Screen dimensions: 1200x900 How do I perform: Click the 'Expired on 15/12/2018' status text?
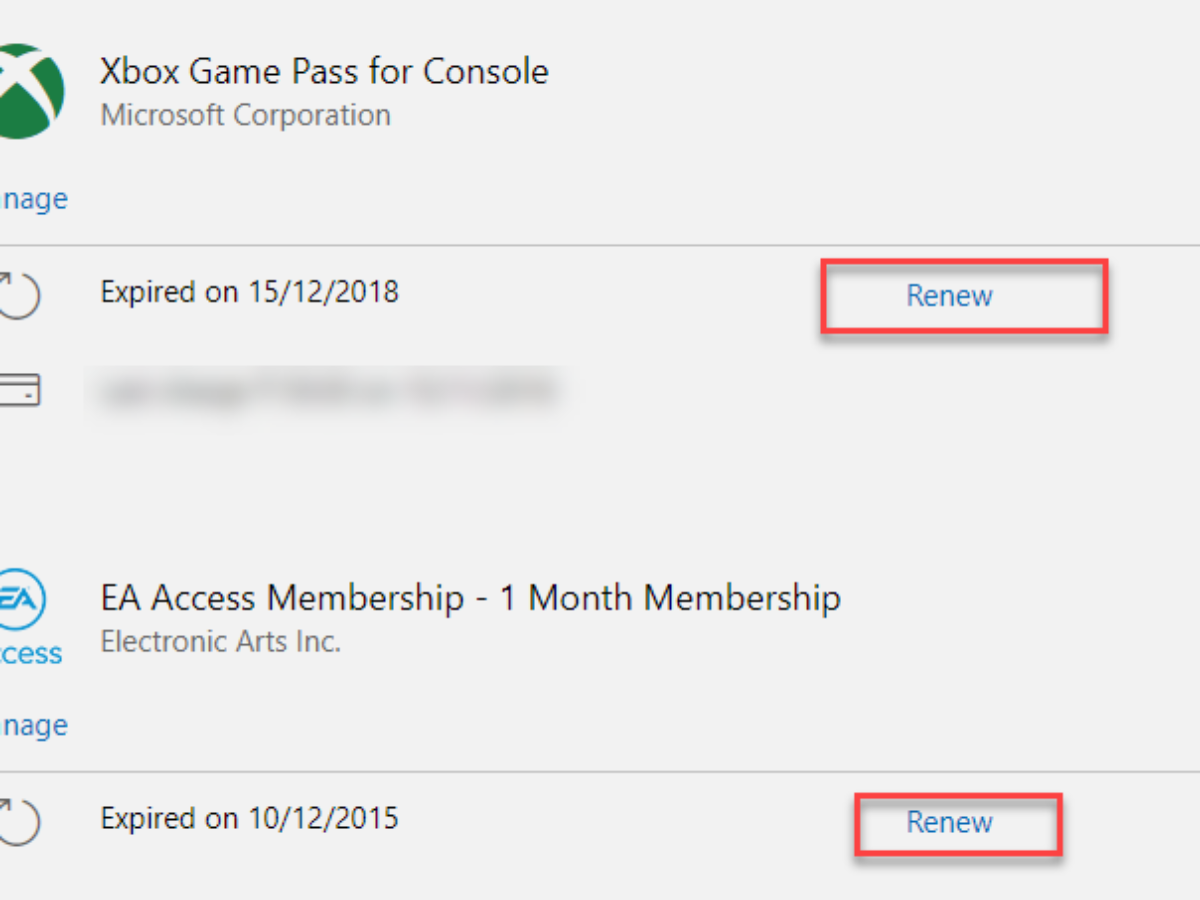(x=249, y=292)
